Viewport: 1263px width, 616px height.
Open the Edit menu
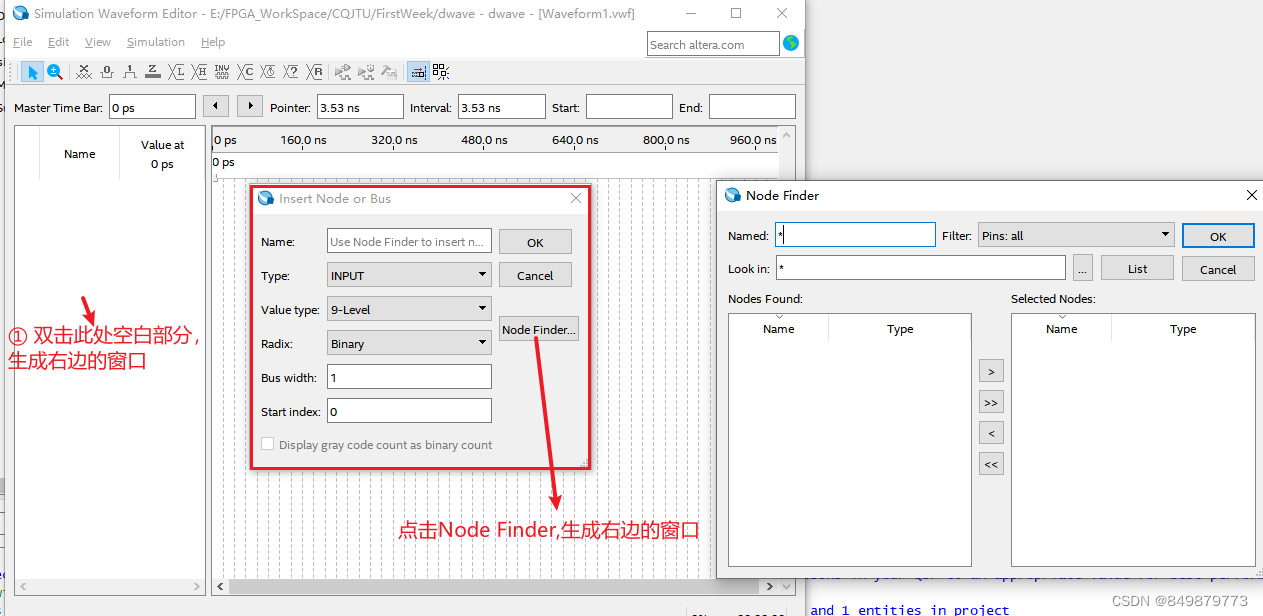tap(59, 42)
